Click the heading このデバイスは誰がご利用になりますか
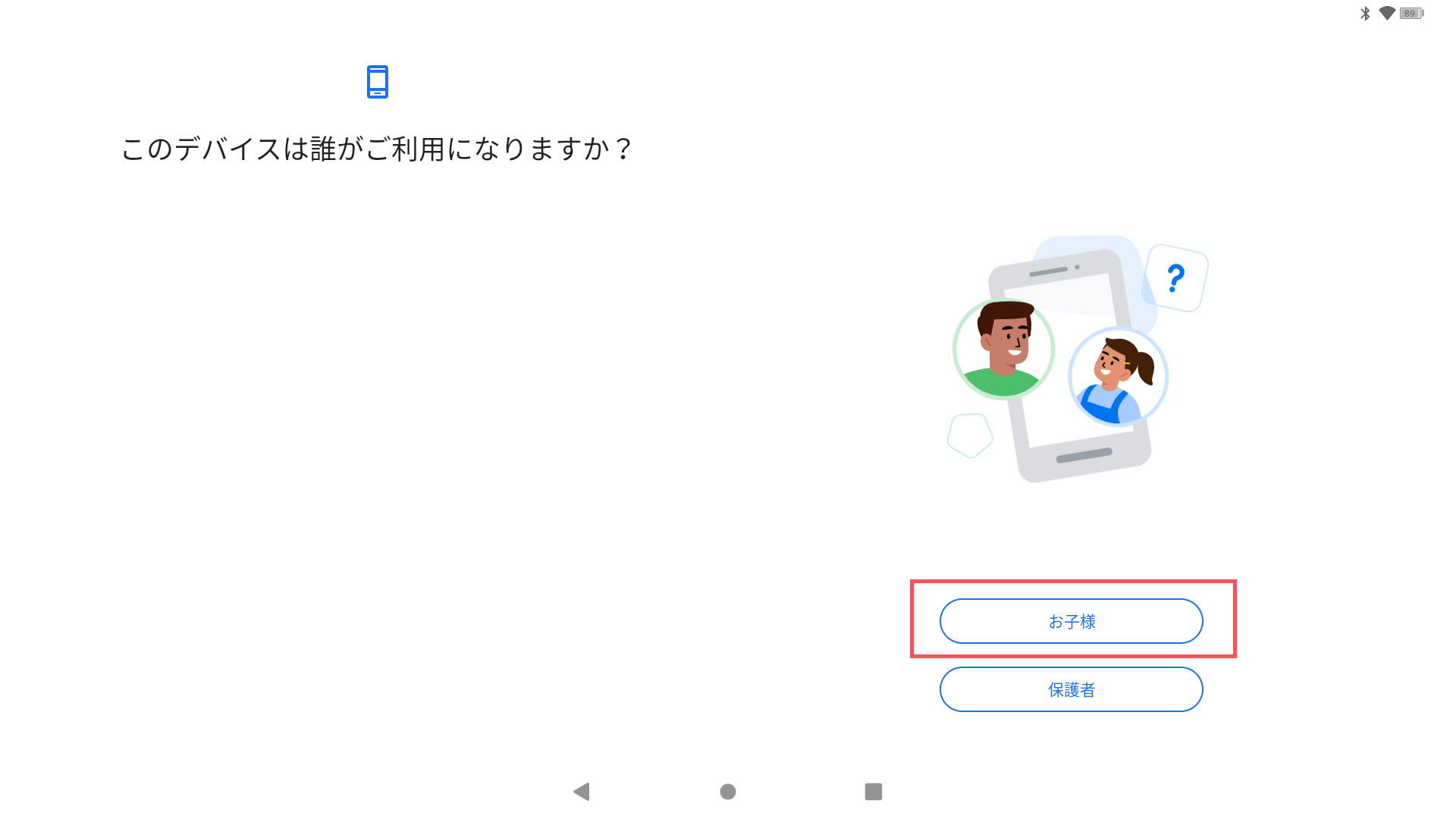The image size is (1456, 819). tap(376, 149)
